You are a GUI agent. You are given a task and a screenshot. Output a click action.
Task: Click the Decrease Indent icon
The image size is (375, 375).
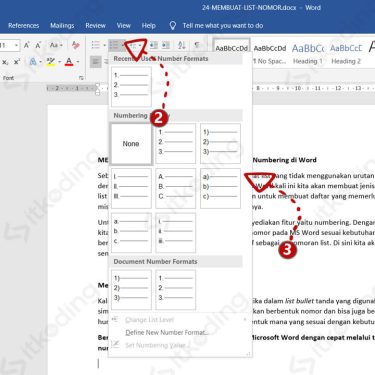pos(154,45)
